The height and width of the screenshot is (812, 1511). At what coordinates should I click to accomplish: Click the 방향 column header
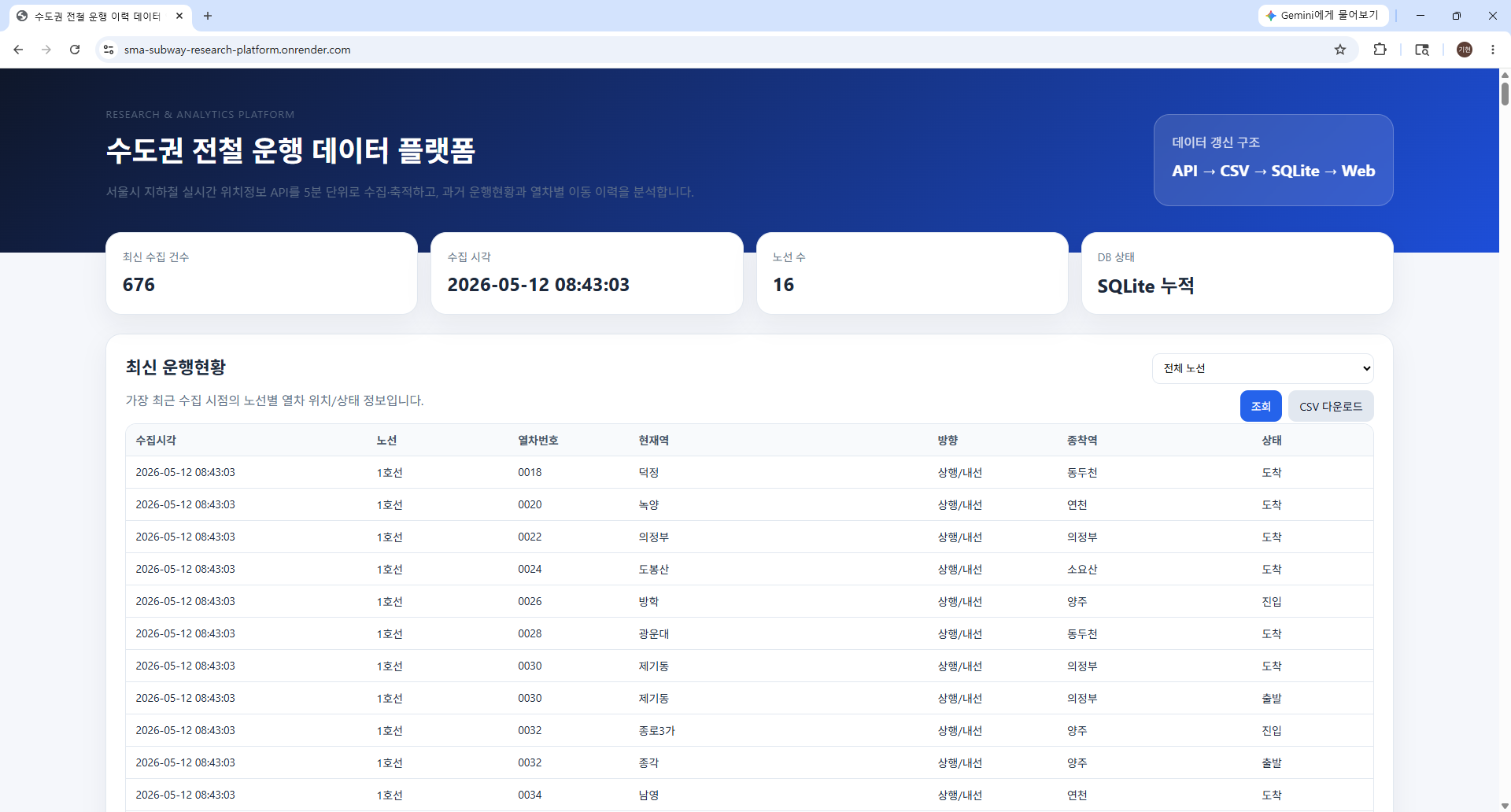pyautogui.click(x=948, y=441)
